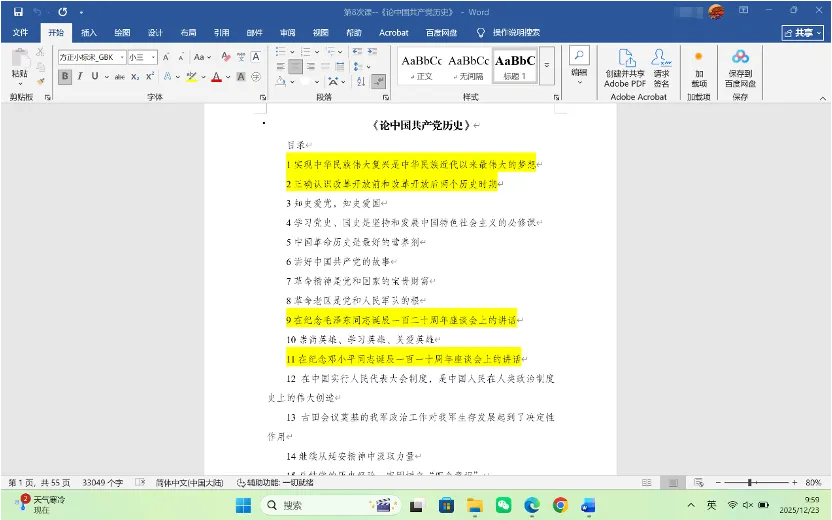The width and height of the screenshot is (832, 520).
Task: Toggle align left paragraph button
Action: pos(281,66)
